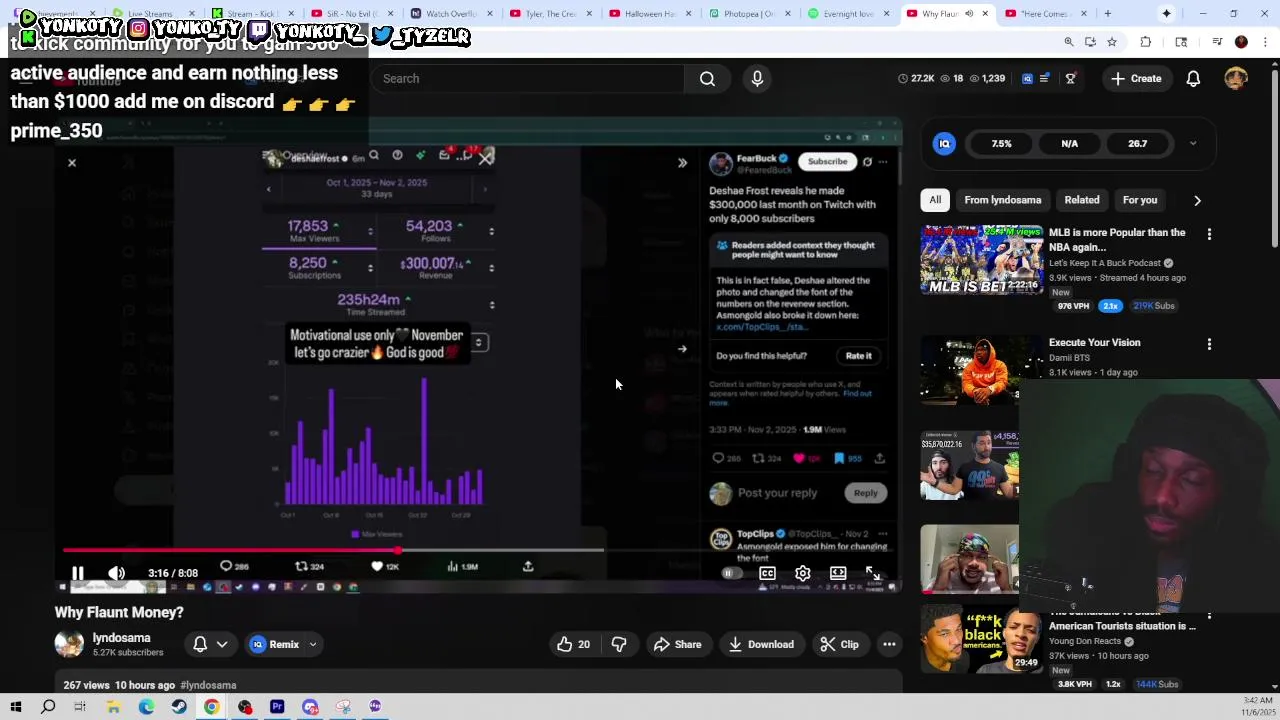This screenshot has height=720, width=1280.
Task: Download the video
Action: [760, 645]
